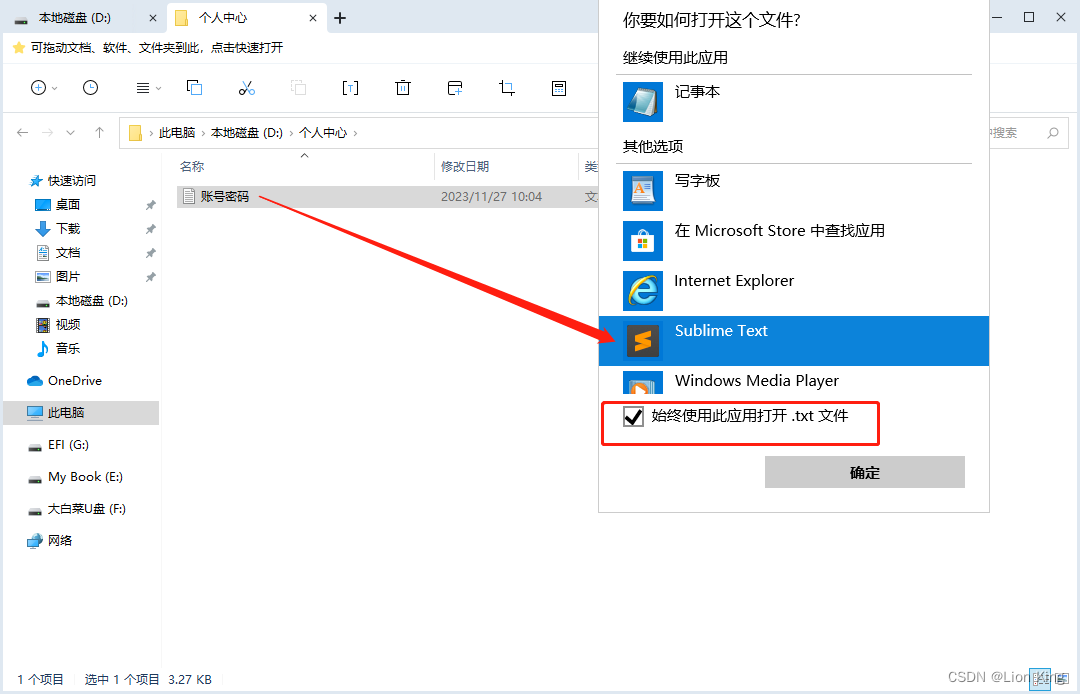Choose 记事本 to open the file
Viewport: 1080px width, 694px height.
793,102
